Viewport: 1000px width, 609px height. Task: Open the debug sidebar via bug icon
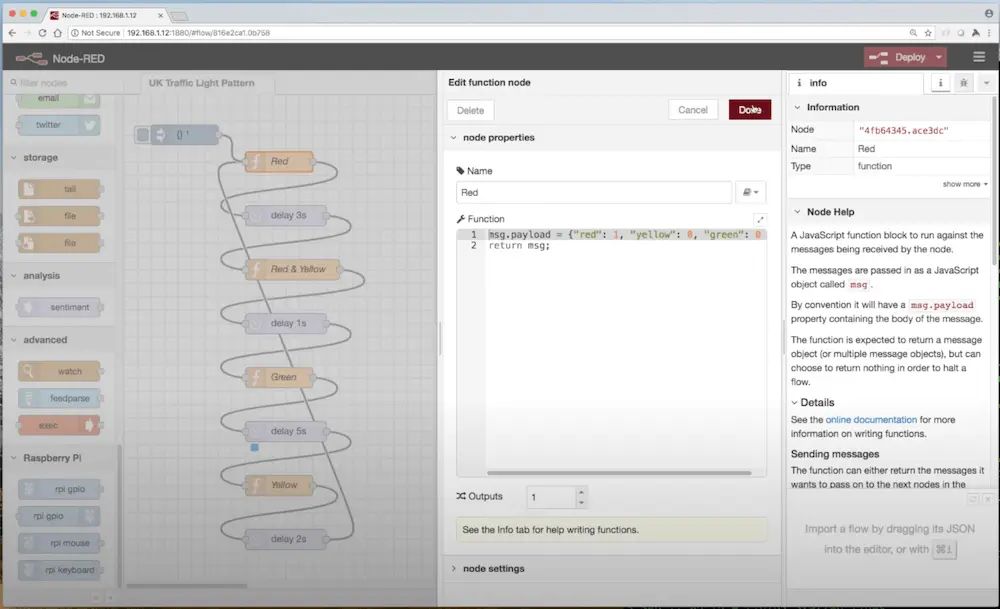click(x=964, y=83)
